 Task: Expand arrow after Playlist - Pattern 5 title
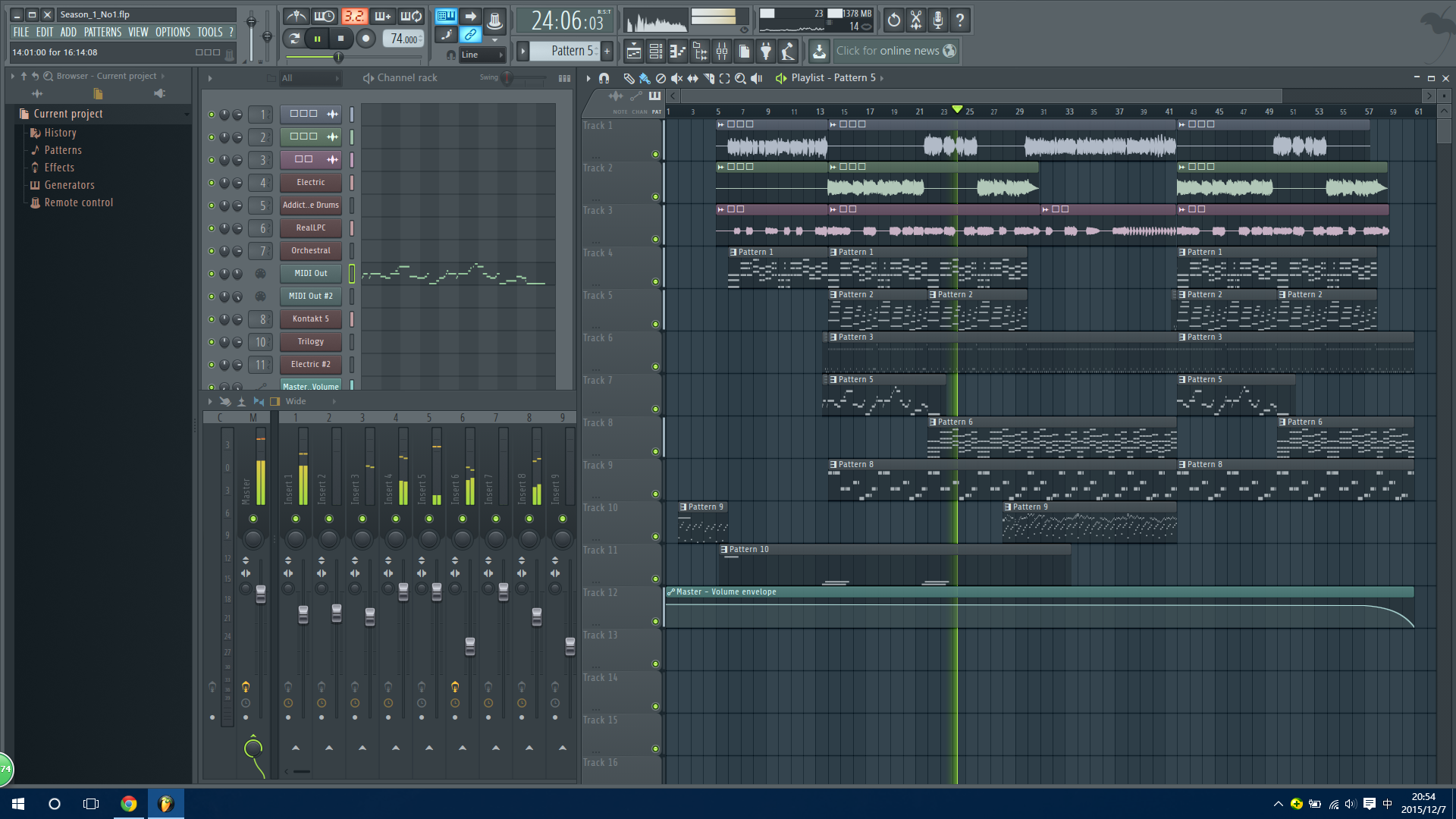click(x=882, y=78)
